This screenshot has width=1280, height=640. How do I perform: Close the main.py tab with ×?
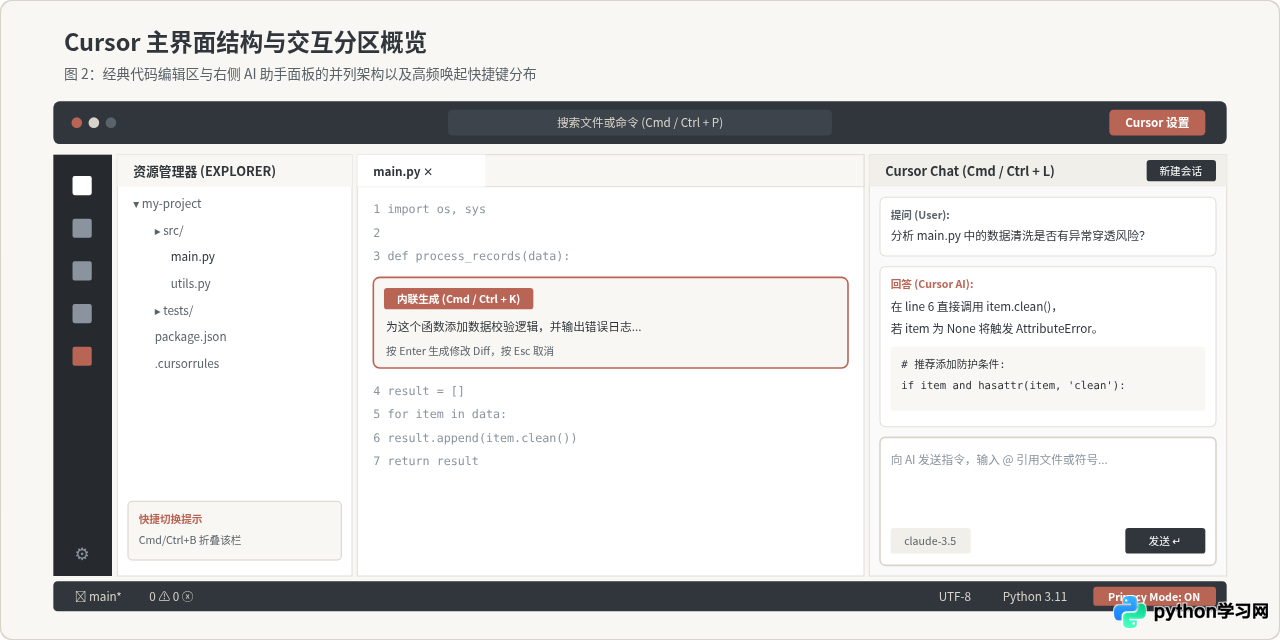428,172
